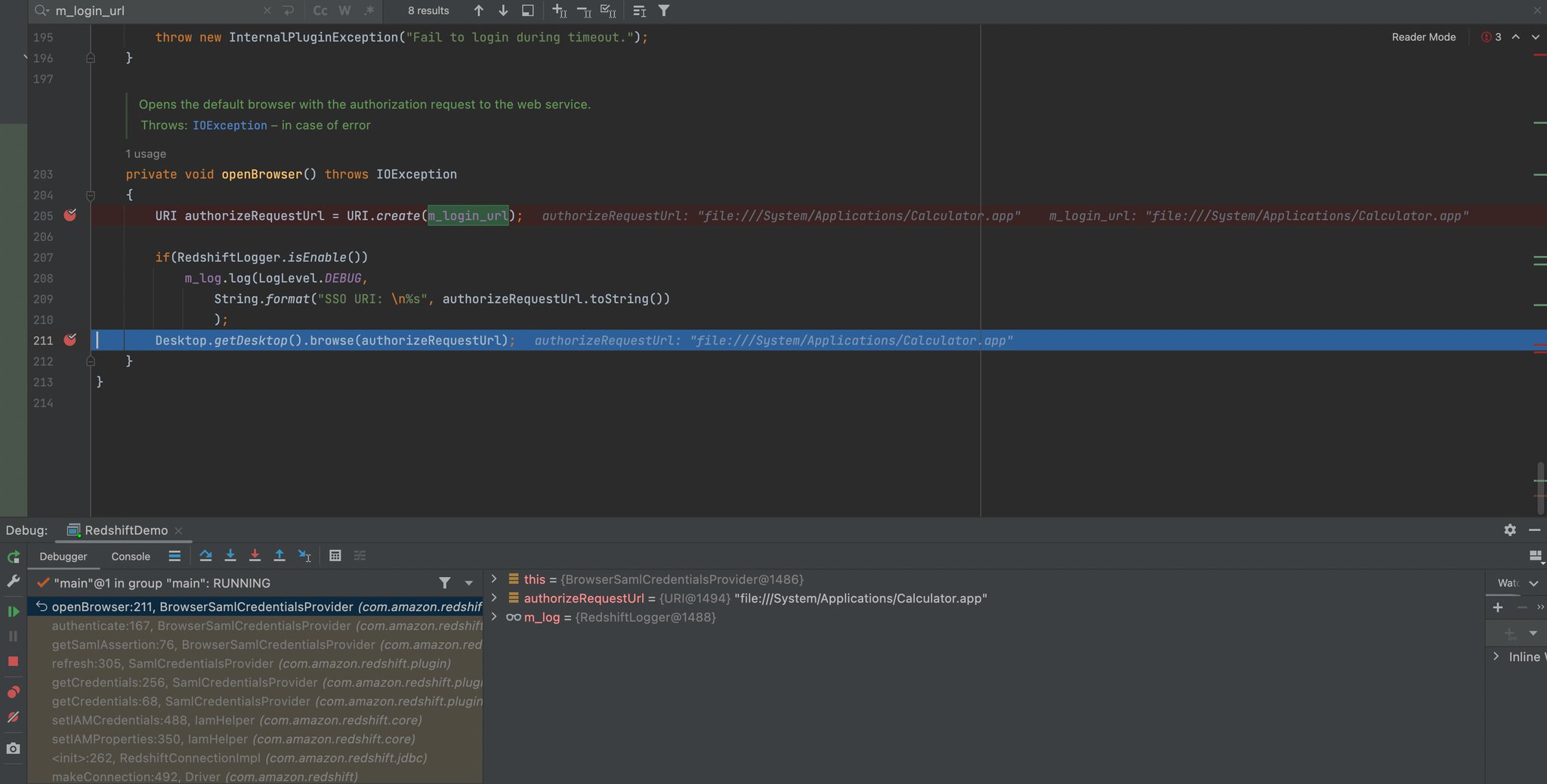Viewport: 1547px width, 784px height.
Task: Toggle Mute Breakpoints in the debug sidebar
Action: click(x=12, y=718)
